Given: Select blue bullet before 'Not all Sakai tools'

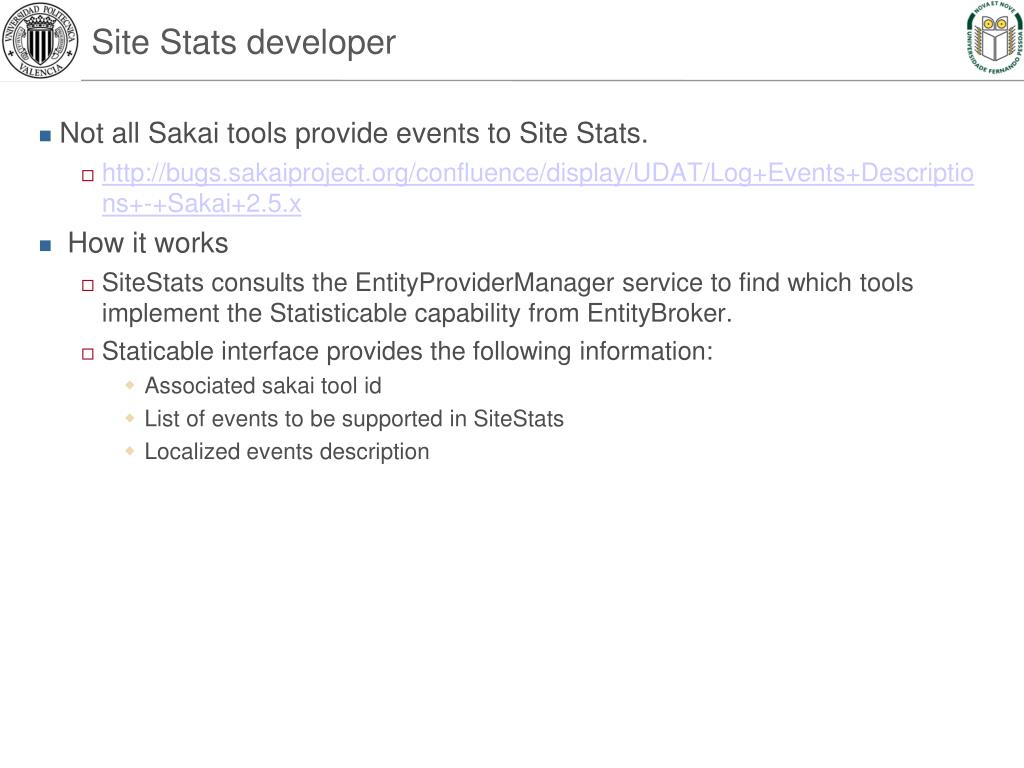Looking at the screenshot, I should pos(45,136).
